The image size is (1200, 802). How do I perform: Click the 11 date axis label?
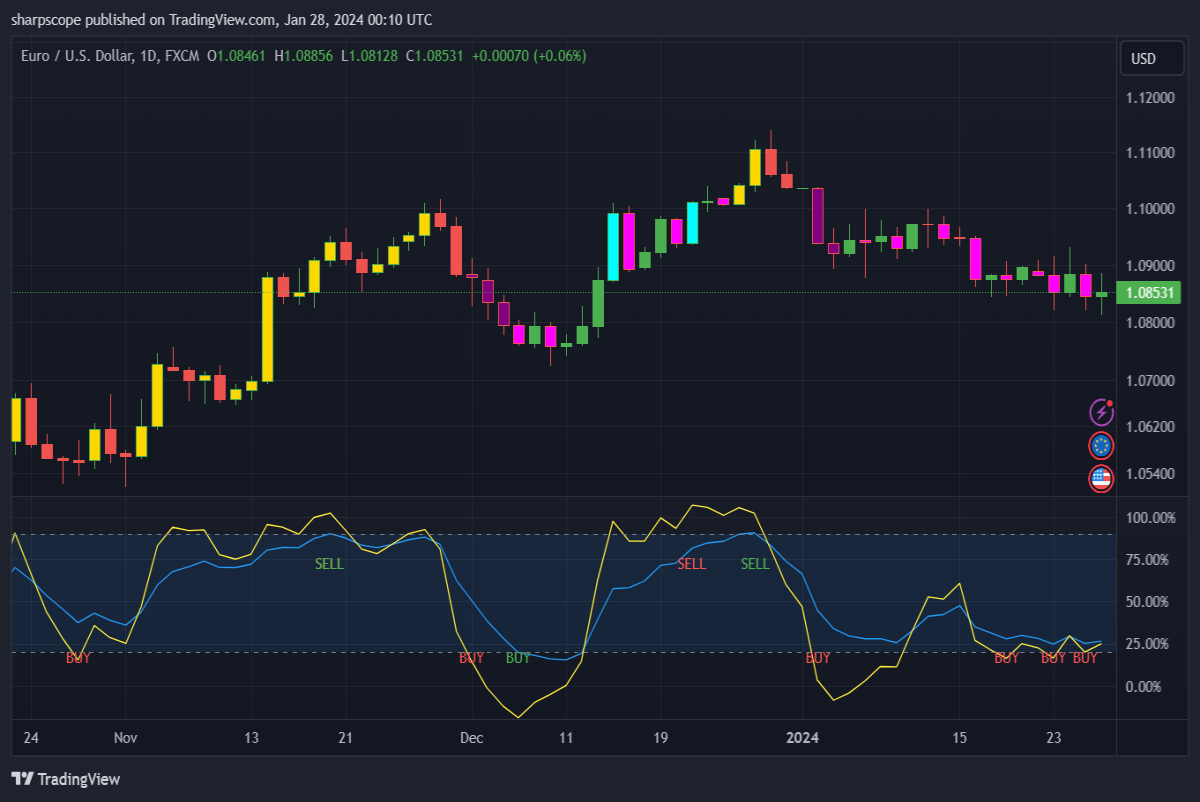(566, 738)
